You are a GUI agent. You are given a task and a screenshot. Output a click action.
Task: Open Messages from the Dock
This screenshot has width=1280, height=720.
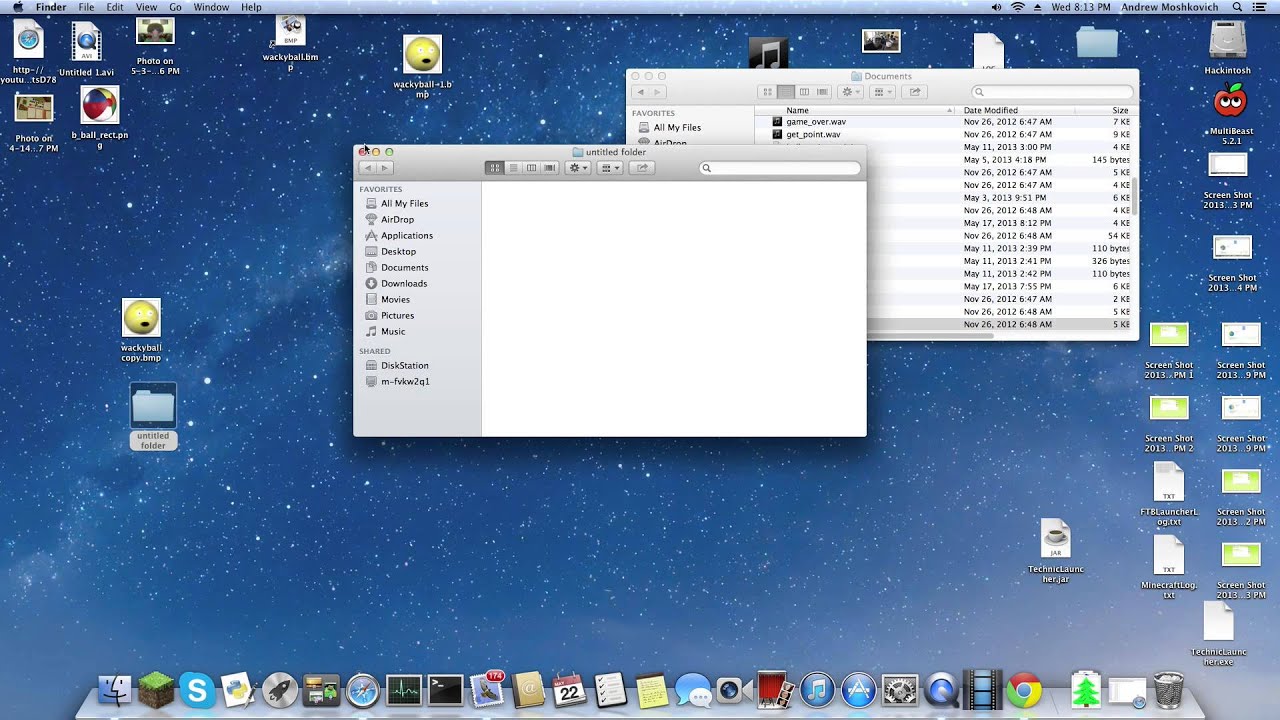(693, 690)
